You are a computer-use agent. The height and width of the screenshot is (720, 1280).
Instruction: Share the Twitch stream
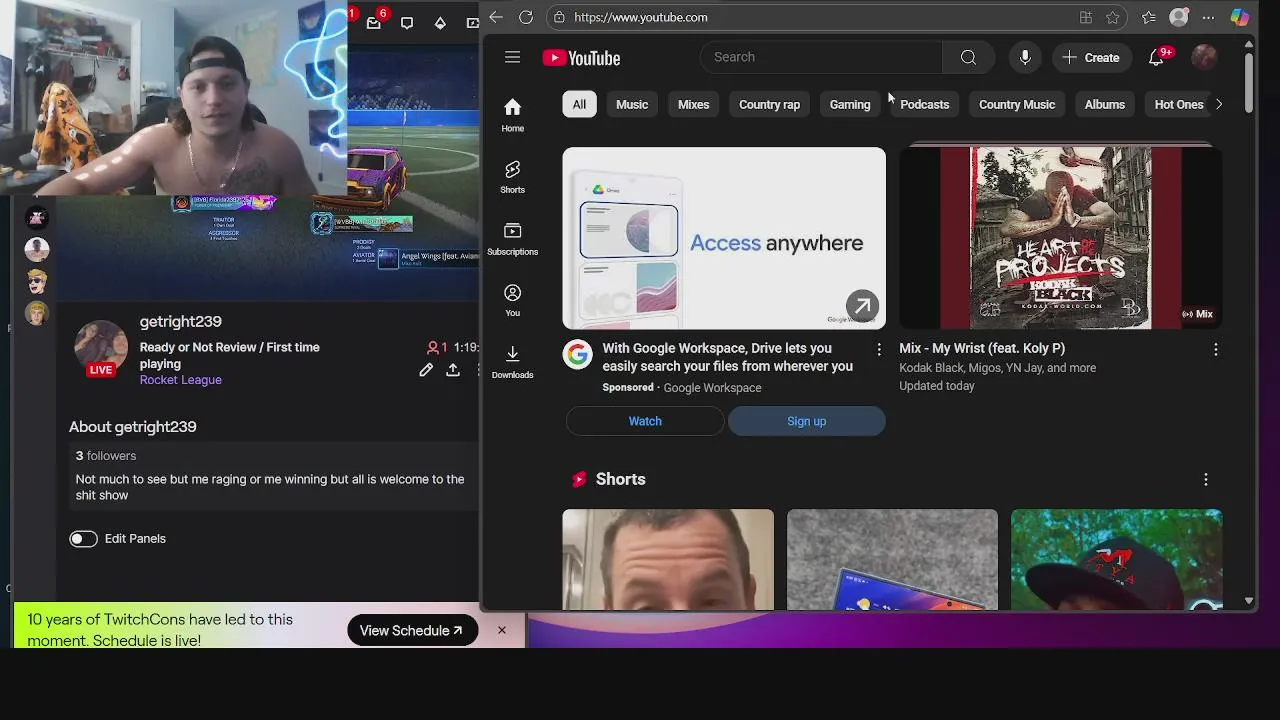[453, 370]
